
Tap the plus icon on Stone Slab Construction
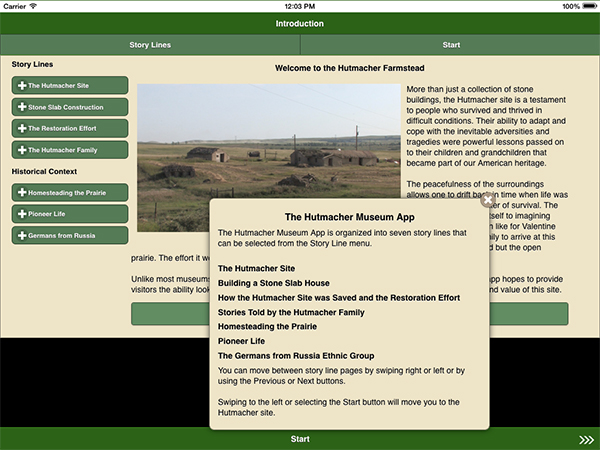tap(22, 107)
